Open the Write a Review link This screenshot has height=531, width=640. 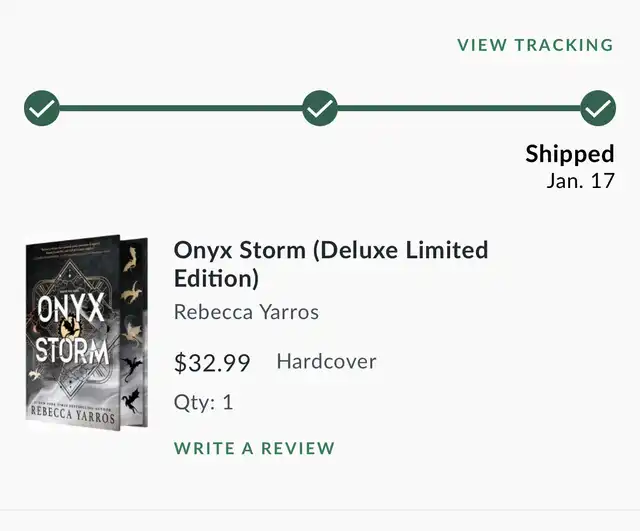(x=254, y=448)
